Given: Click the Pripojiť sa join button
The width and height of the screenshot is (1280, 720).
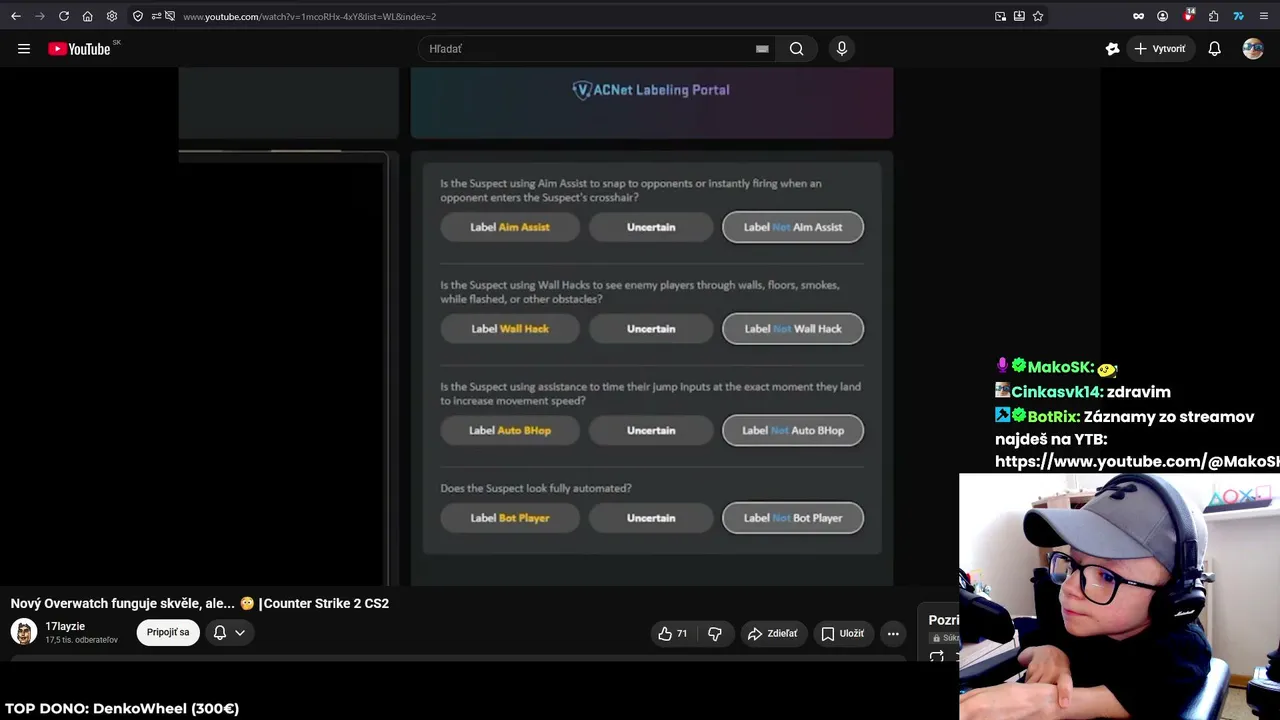Looking at the screenshot, I should (x=168, y=632).
